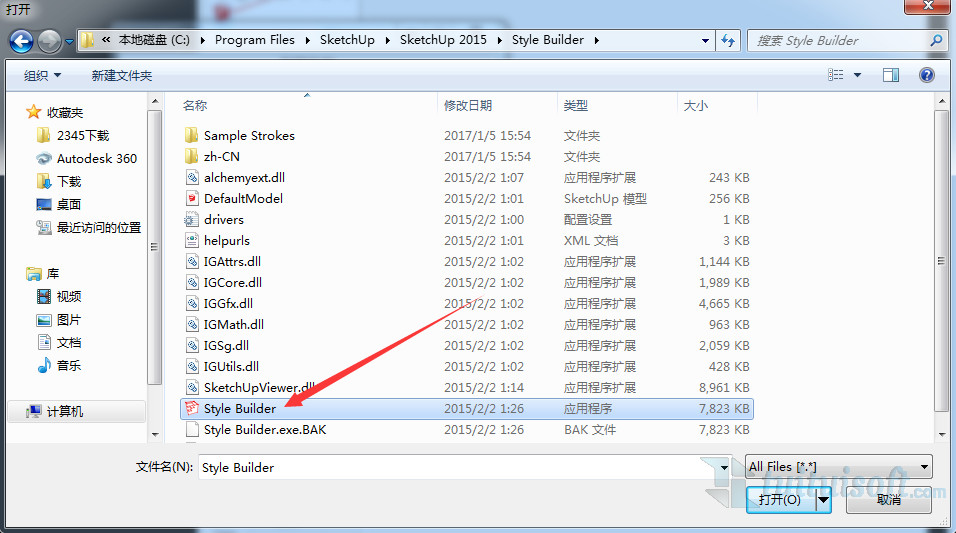This screenshot has height=533, width=956.
Task: Click 新建文件夹 in the toolbar
Action: [x=122, y=75]
